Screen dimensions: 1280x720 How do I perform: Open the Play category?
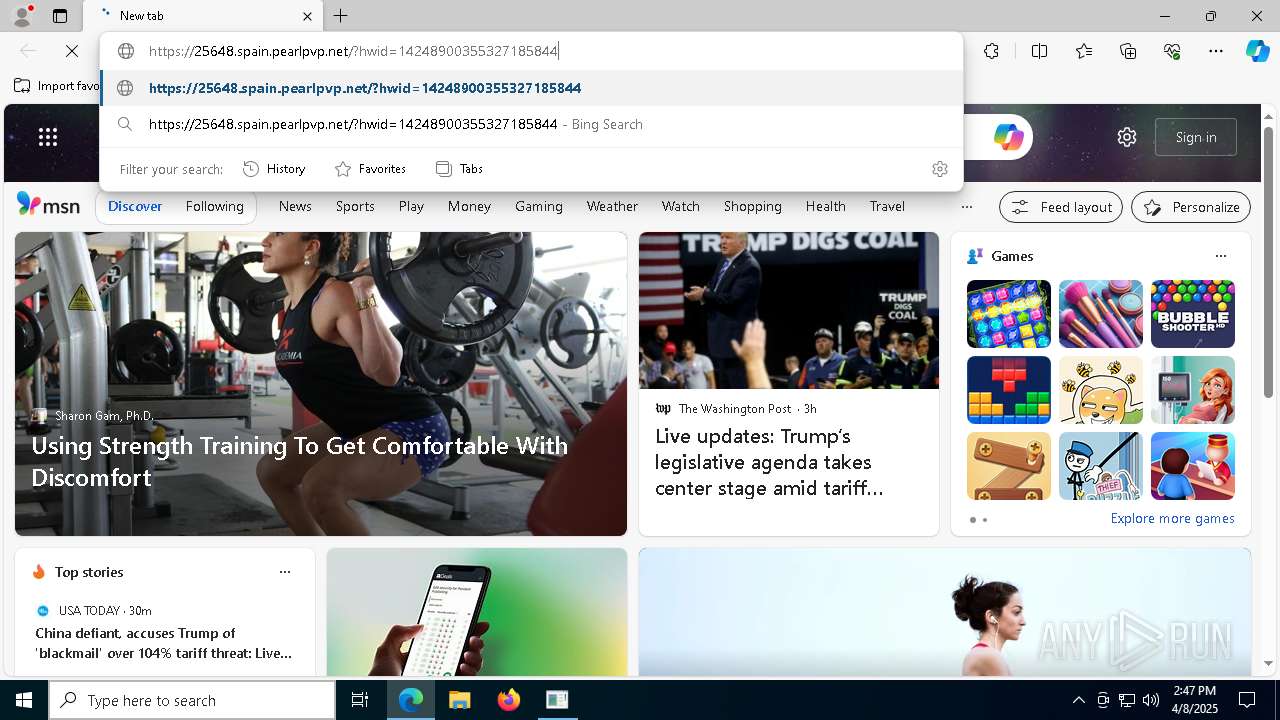pos(411,206)
